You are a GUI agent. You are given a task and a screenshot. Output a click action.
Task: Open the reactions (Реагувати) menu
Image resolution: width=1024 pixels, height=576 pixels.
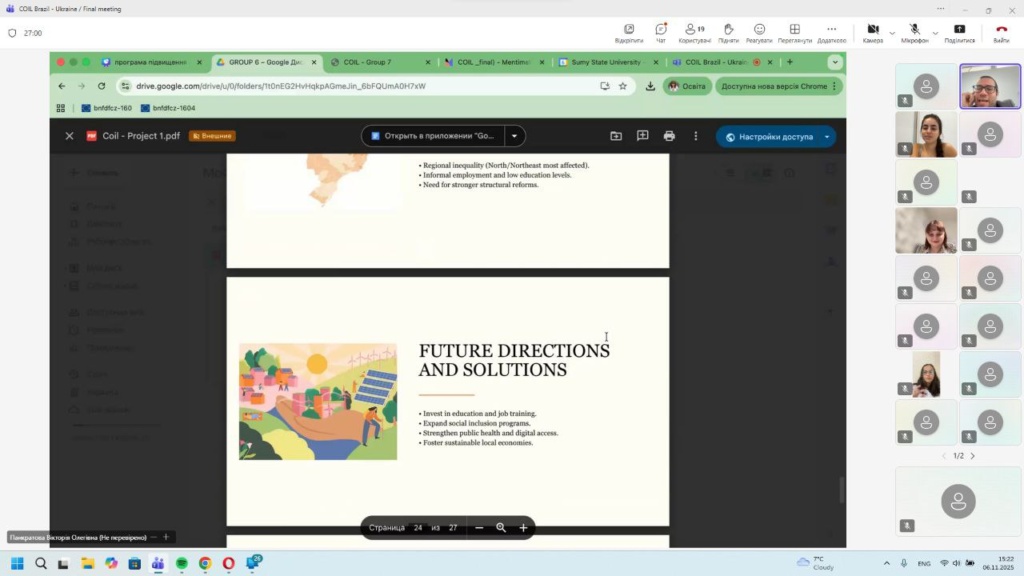point(759,32)
